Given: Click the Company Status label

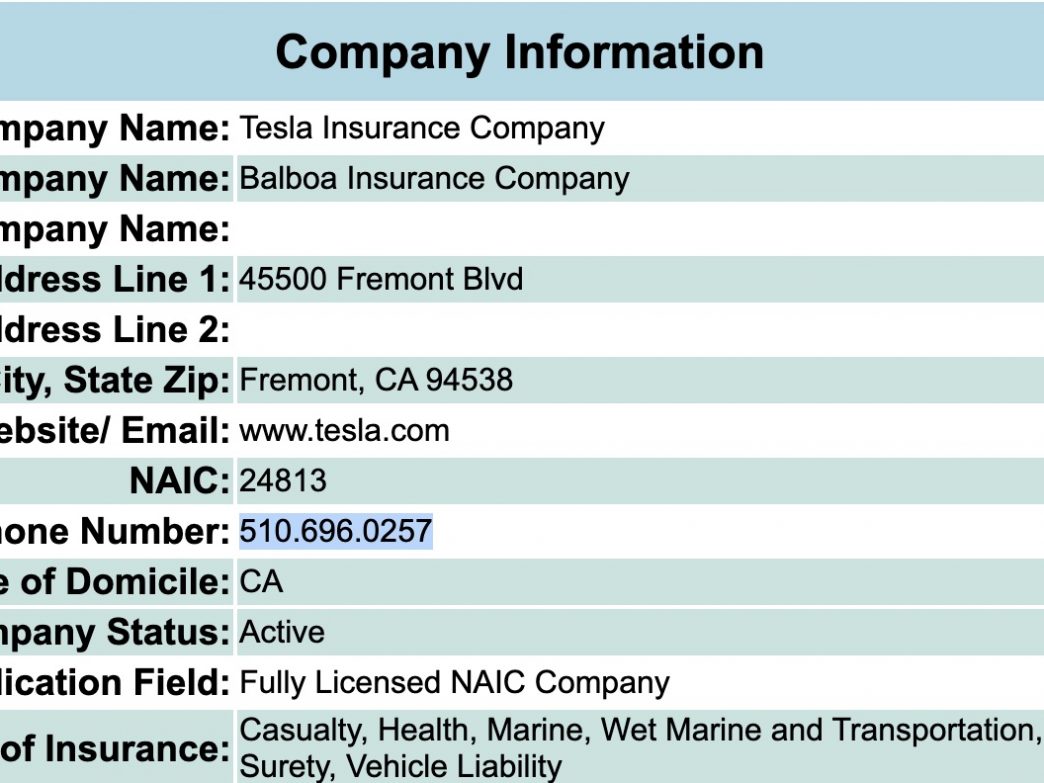Looking at the screenshot, I should [x=115, y=633].
